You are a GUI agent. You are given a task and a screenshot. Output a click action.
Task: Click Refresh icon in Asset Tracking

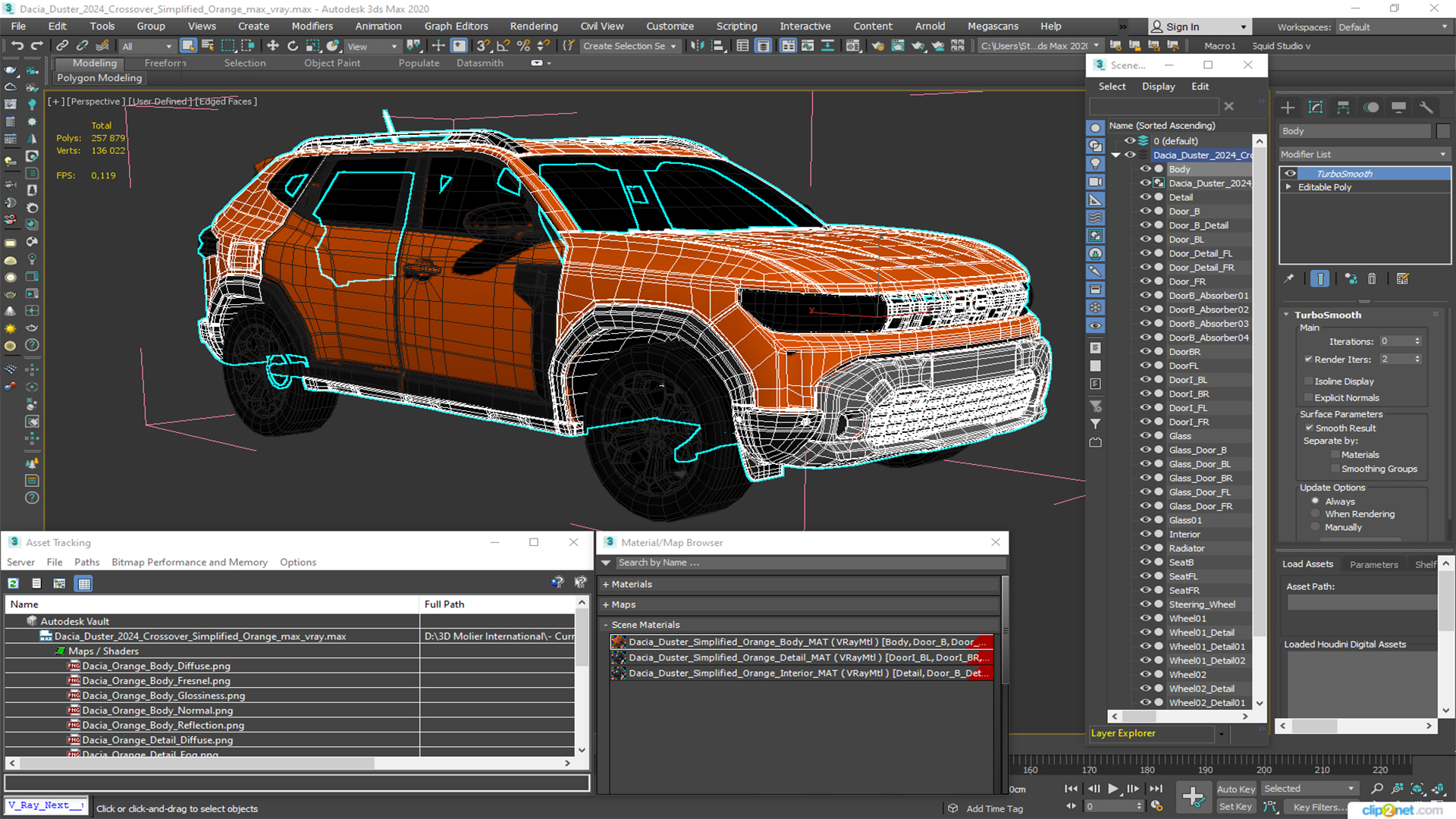click(14, 583)
